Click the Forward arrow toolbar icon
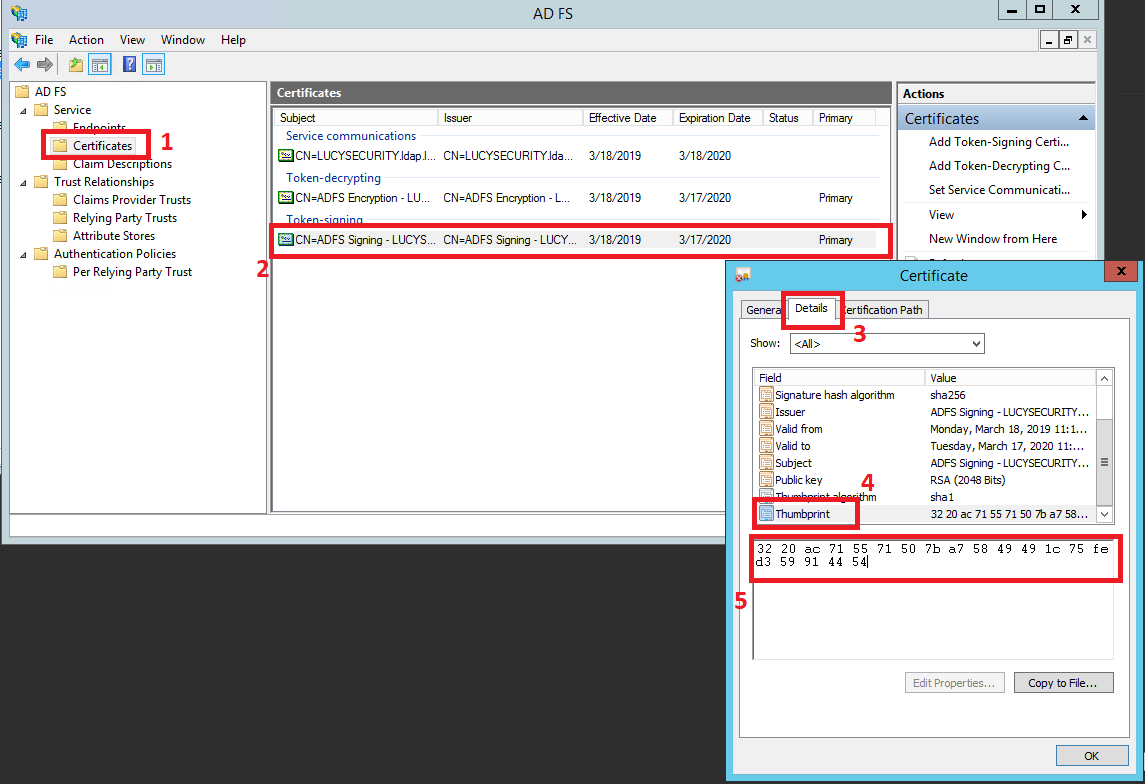The image size is (1145, 784). coord(45,65)
